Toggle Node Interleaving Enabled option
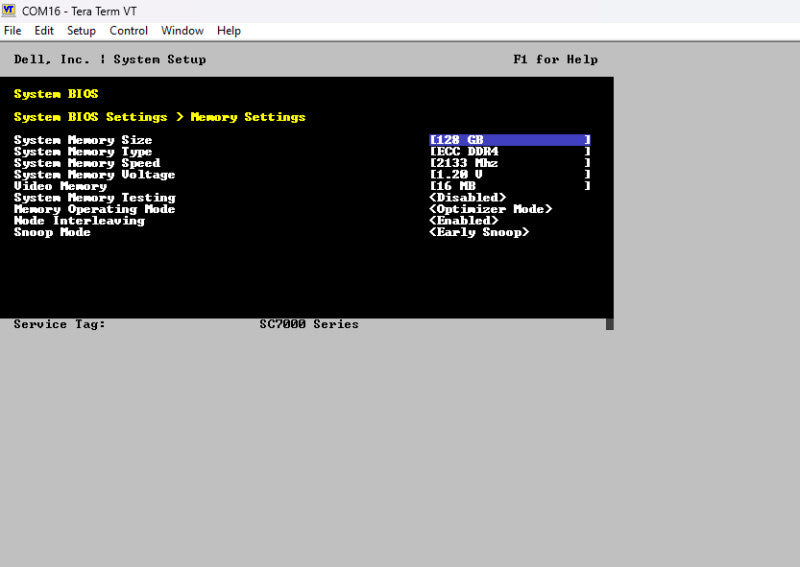 (463, 220)
